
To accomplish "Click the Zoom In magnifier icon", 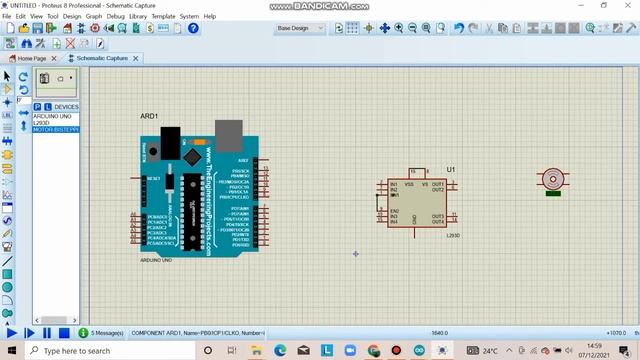I will tap(399, 28).
